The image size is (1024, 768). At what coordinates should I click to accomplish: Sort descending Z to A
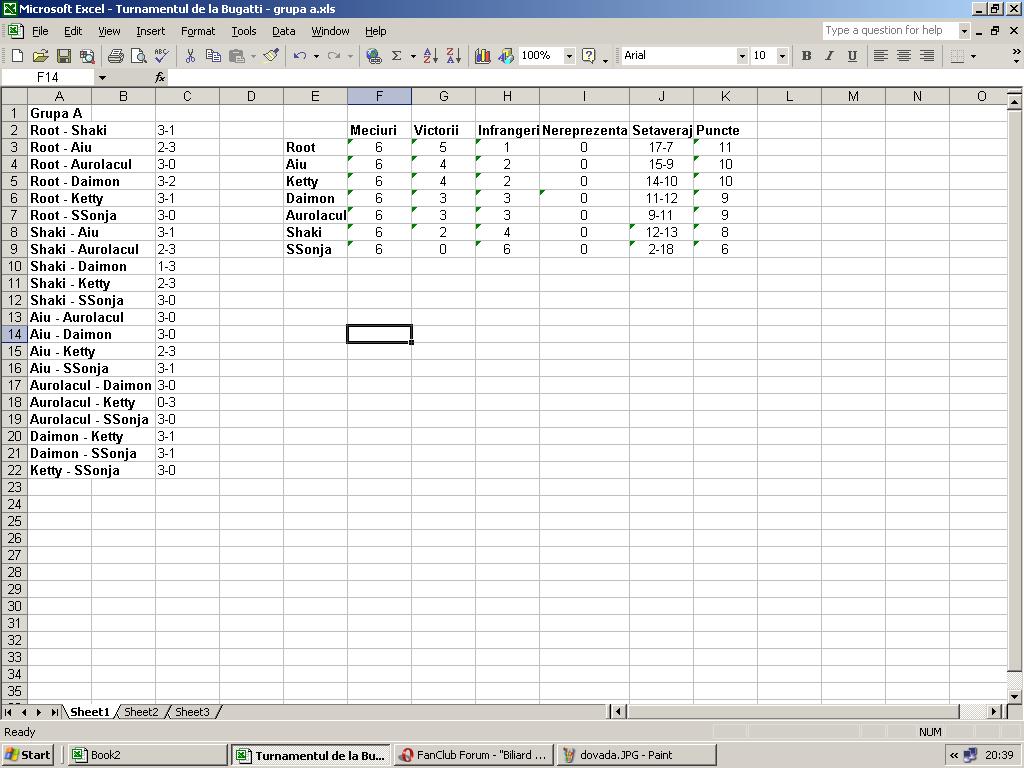454,56
